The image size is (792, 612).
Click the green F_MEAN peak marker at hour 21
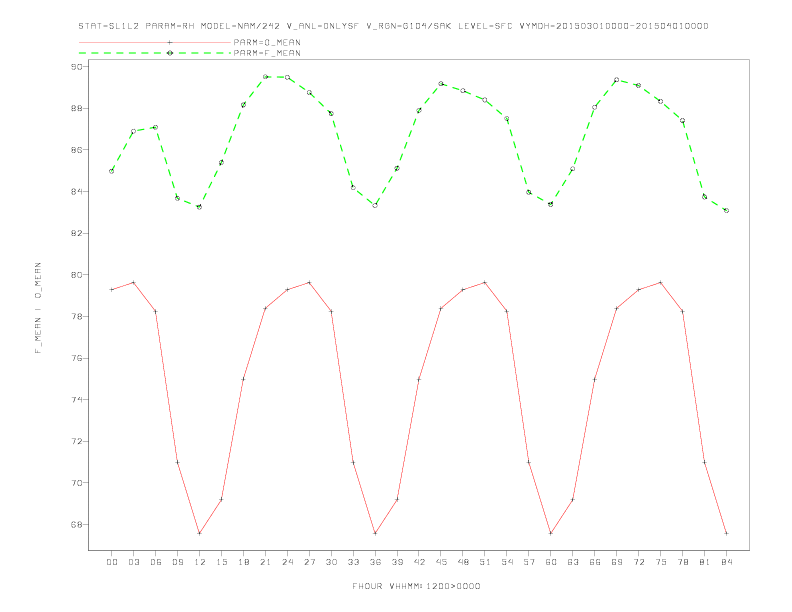[265, 77]
